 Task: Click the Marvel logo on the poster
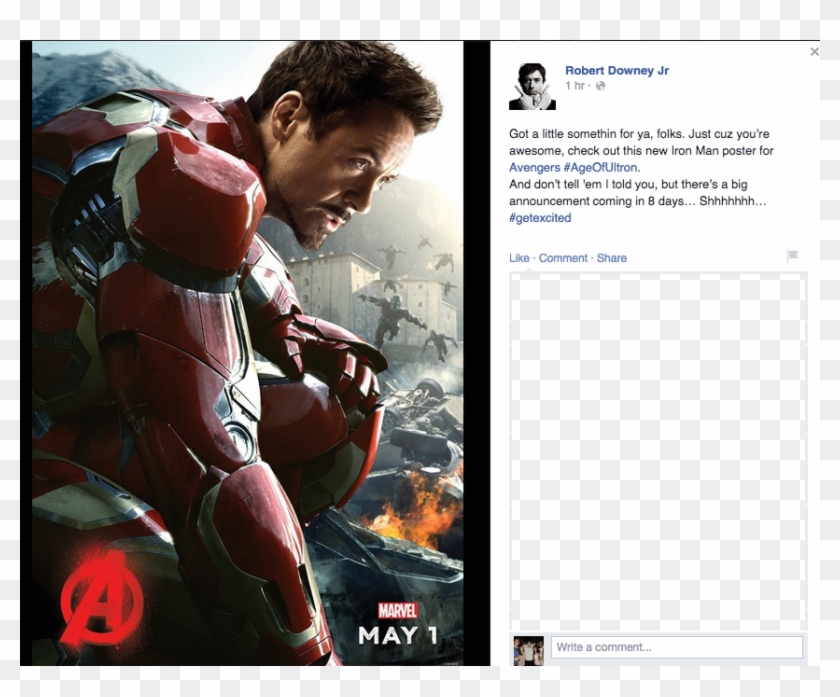pyautogui.click(x=398, y=610)
